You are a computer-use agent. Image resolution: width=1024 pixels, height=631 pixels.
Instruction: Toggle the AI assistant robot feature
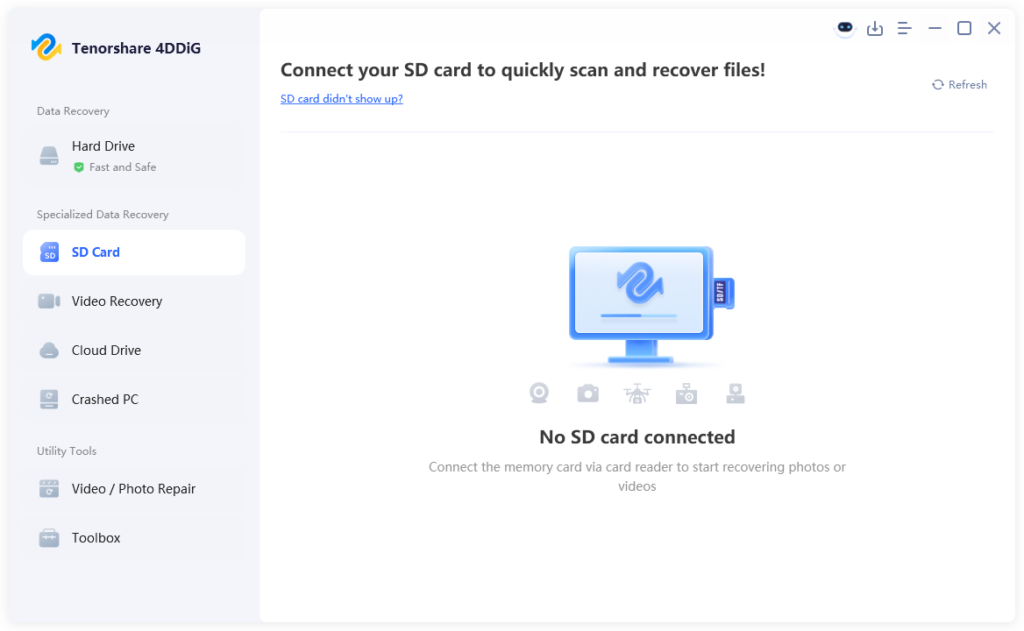(844, 28)
